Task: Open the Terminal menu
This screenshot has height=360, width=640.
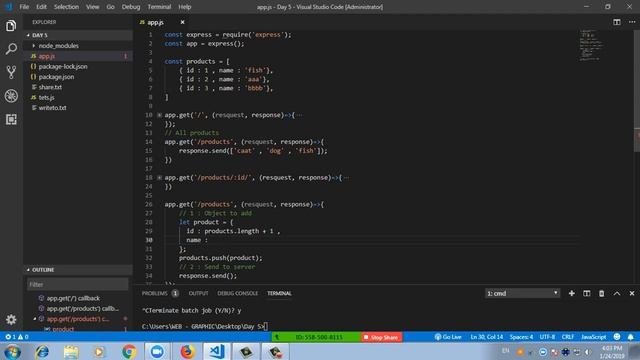Action: click(x=159, y=7)
